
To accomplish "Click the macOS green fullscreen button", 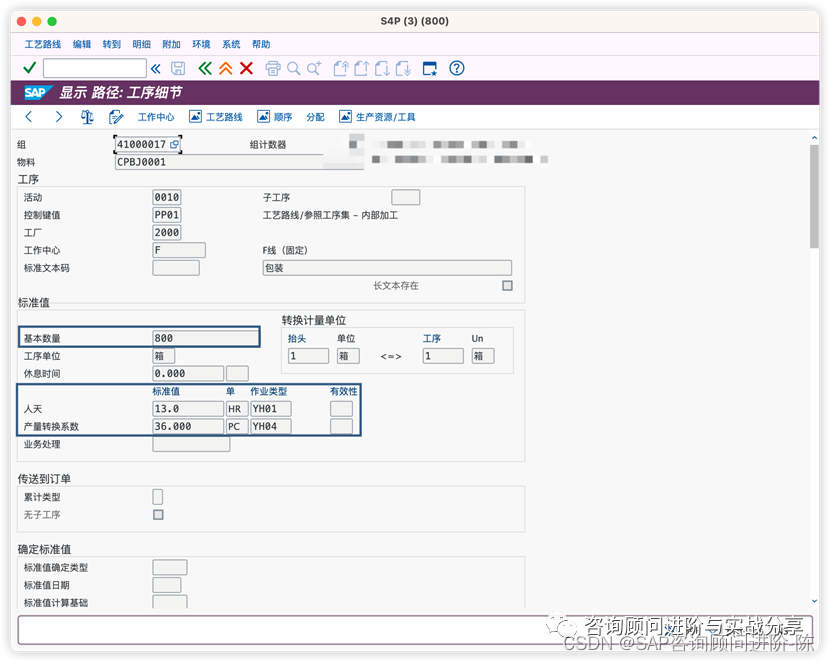I will [52, 21].
